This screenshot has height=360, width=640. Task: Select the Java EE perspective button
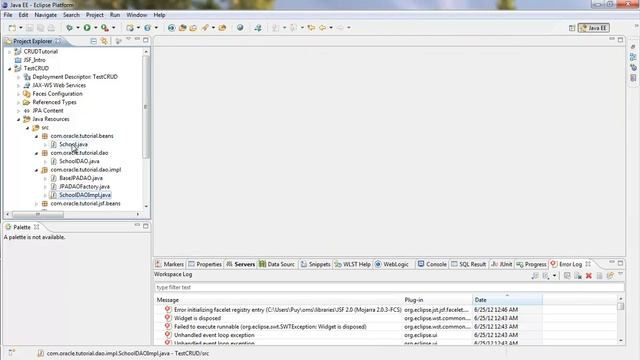[594, 28]
